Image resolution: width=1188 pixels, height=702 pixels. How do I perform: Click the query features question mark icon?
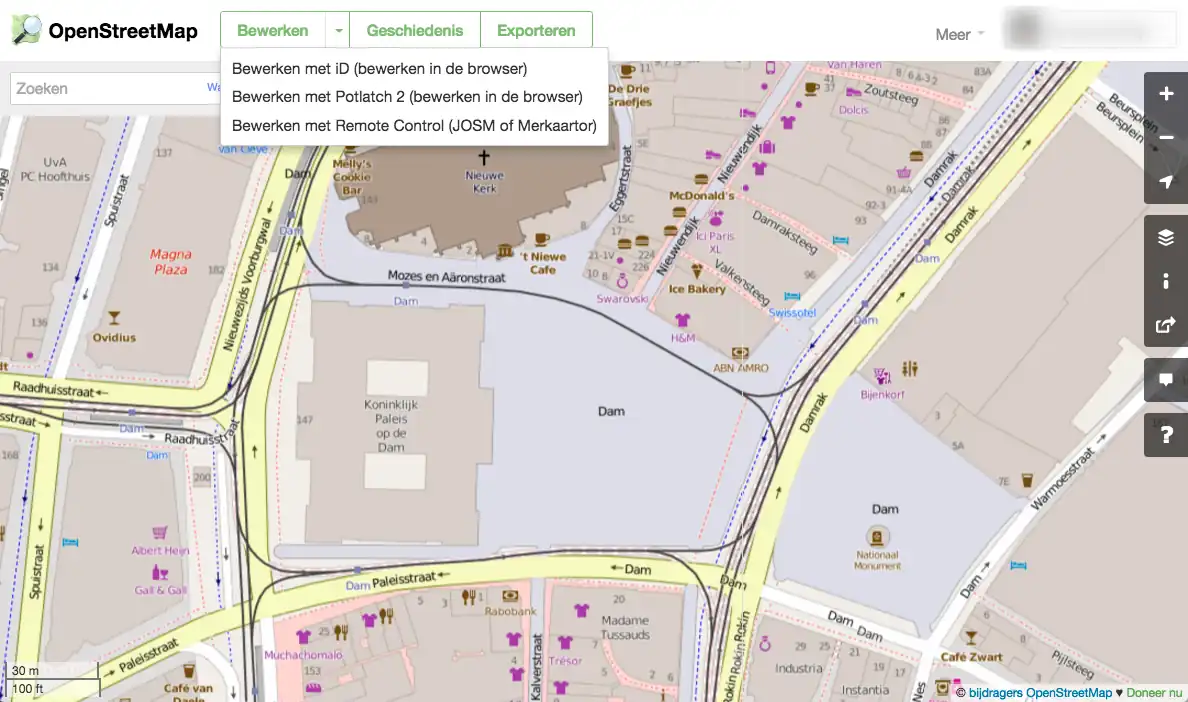click(1166, 435)
